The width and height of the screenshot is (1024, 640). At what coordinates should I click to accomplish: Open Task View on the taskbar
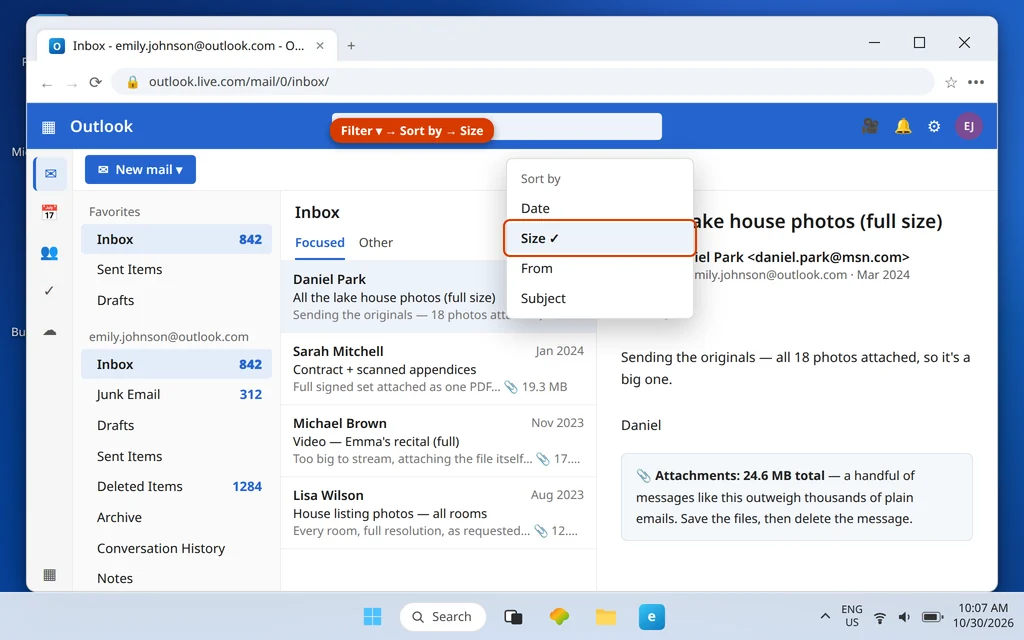tap(513, 616)
